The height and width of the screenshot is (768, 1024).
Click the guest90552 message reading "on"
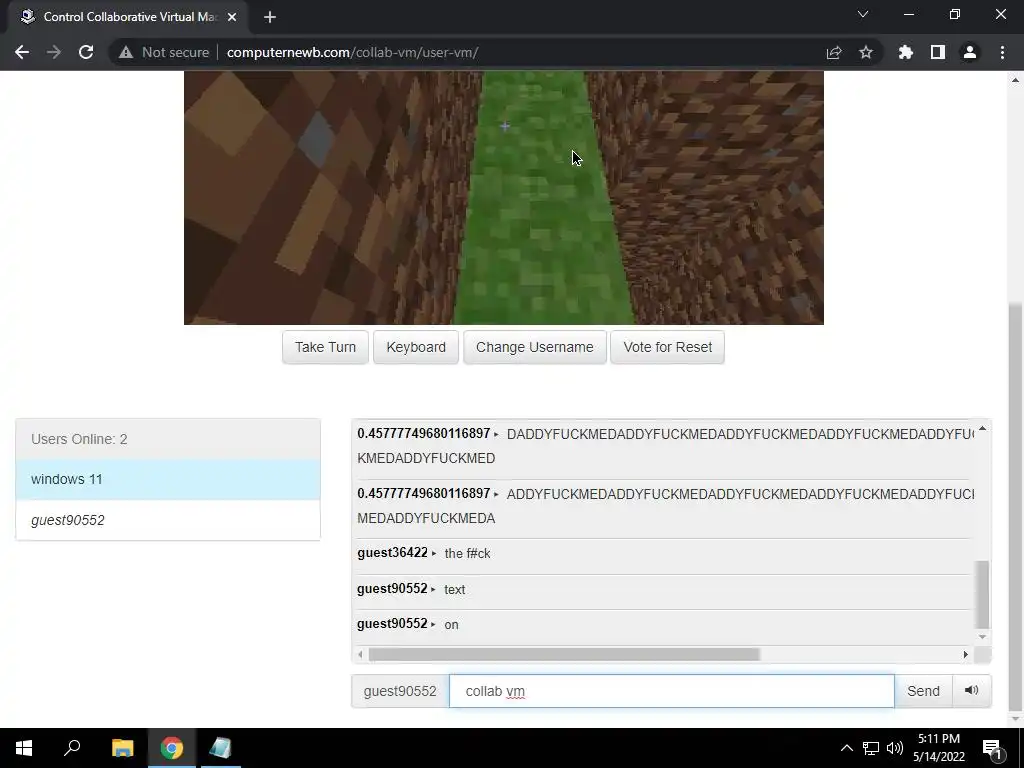[x=663, y=624]
